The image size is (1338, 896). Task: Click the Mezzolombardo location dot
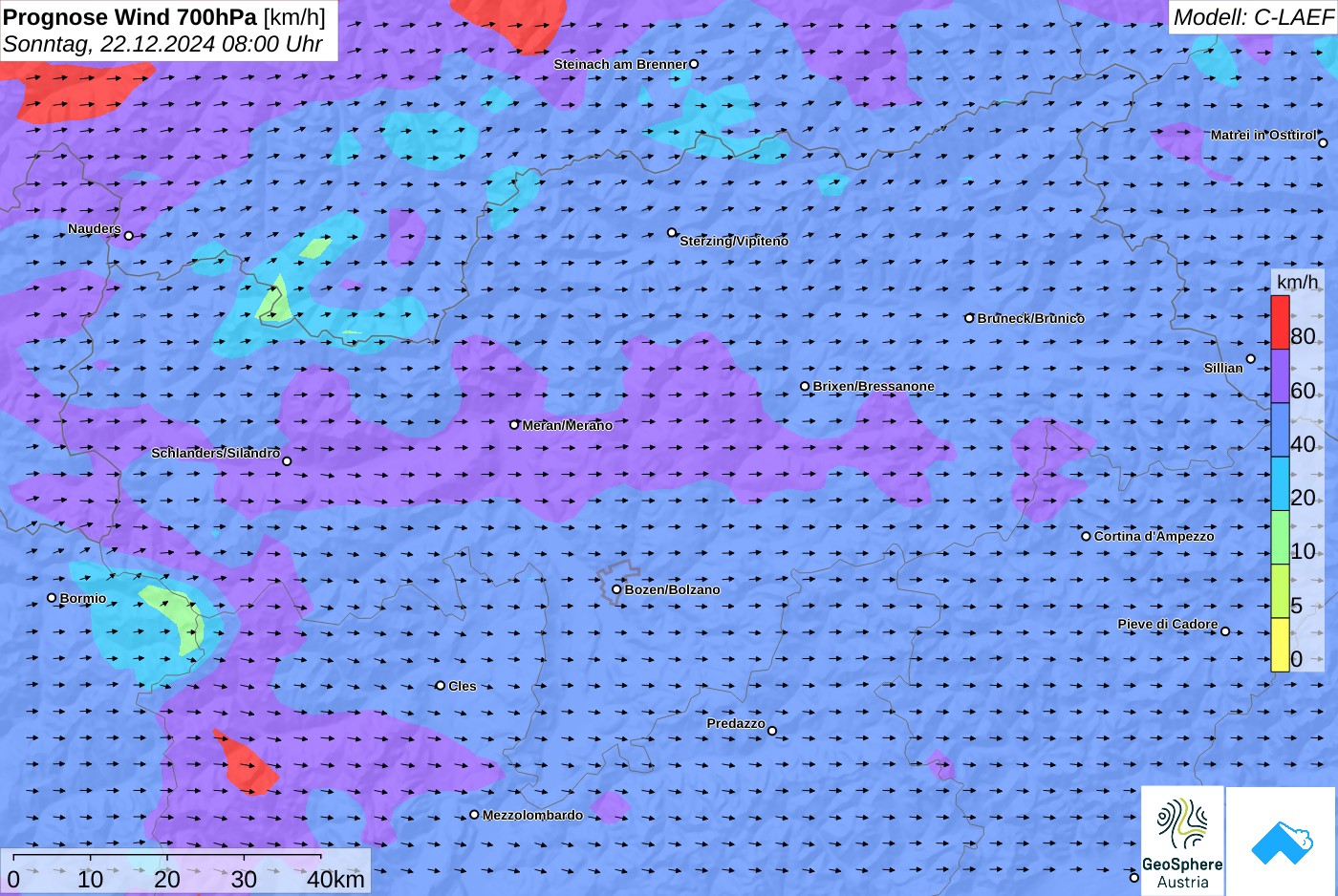(474, 815)
